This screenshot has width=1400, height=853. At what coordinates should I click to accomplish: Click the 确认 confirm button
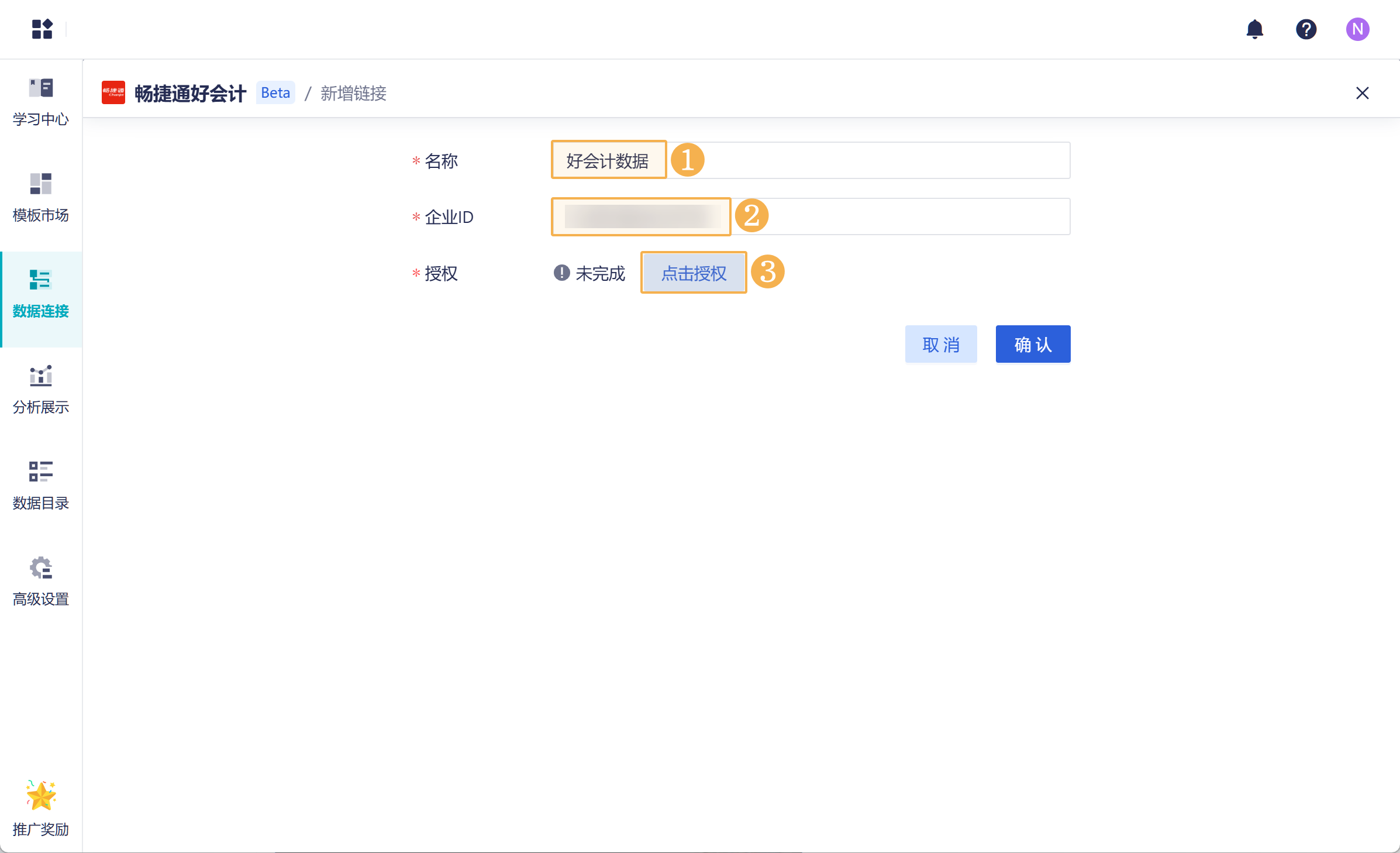(1032, 344)
